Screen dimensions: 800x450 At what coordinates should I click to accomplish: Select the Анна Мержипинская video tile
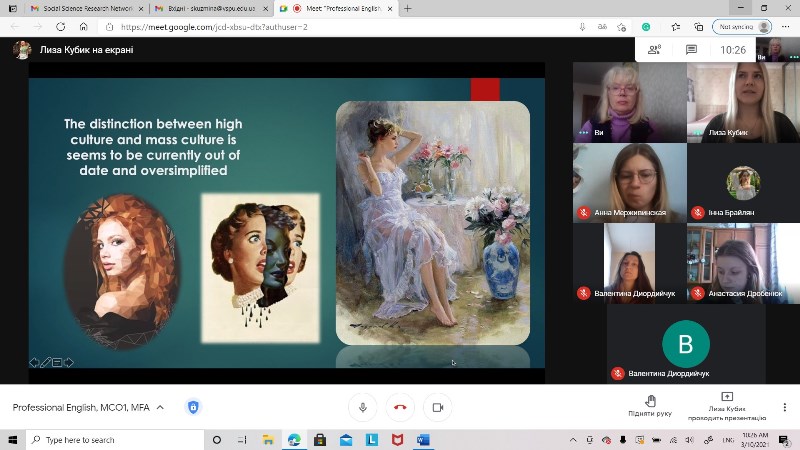click(x=630, y=183)
